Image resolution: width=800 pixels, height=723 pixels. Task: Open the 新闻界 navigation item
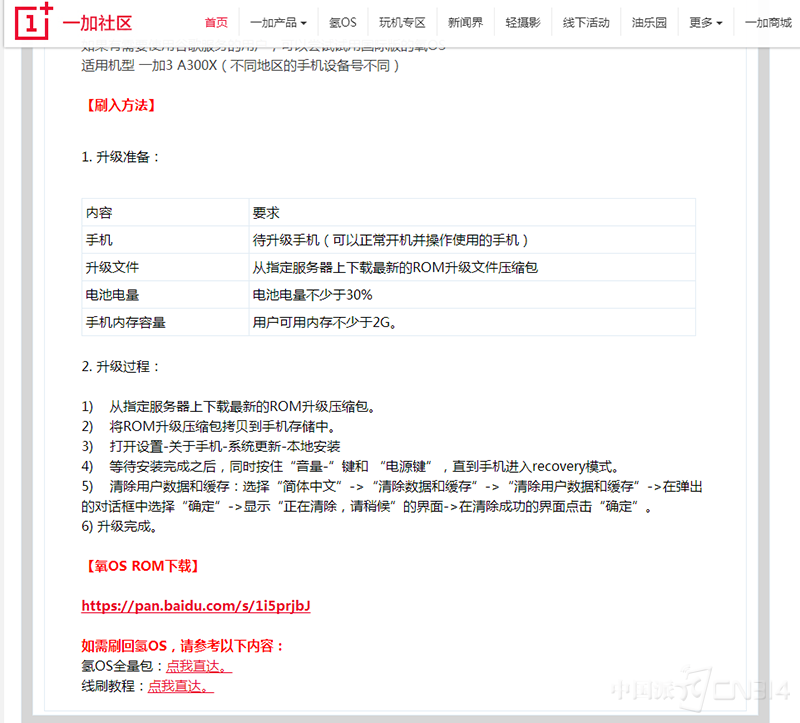(x=465, y=22)
